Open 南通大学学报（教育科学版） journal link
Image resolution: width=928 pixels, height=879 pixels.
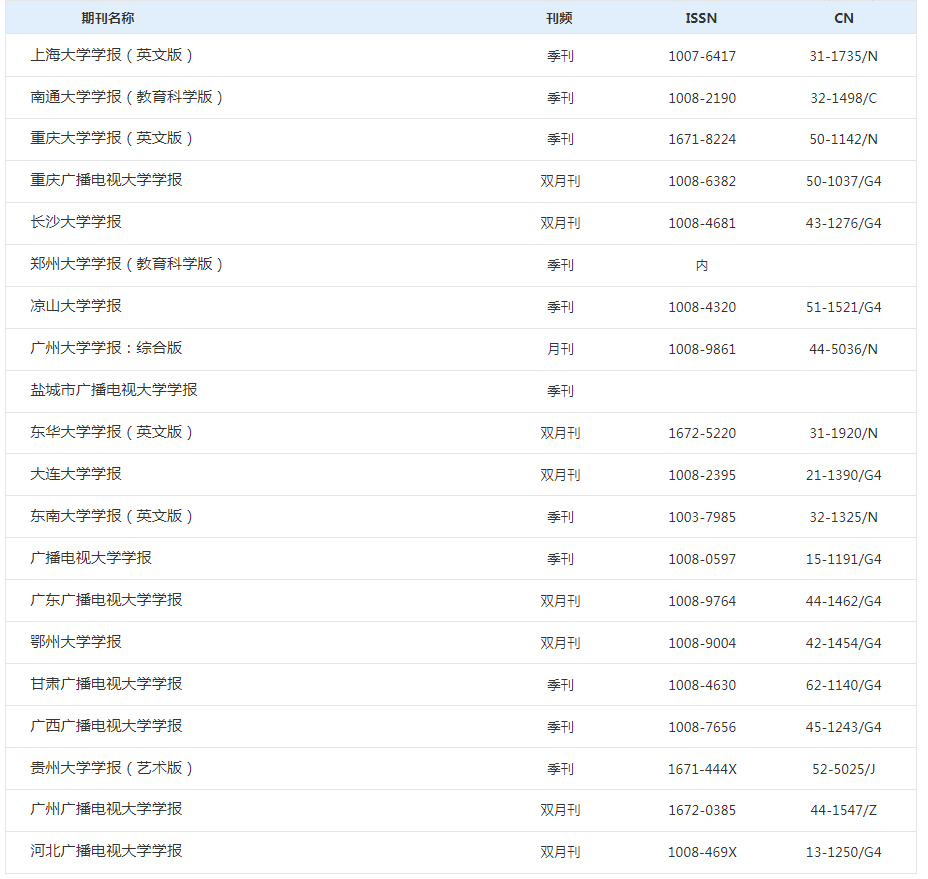point(127,97)
